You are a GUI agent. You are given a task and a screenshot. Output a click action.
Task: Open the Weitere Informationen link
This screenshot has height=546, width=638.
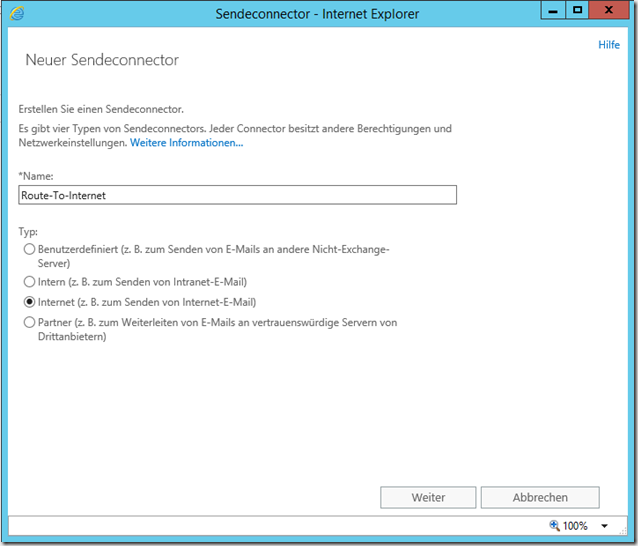tap(187, 143)
